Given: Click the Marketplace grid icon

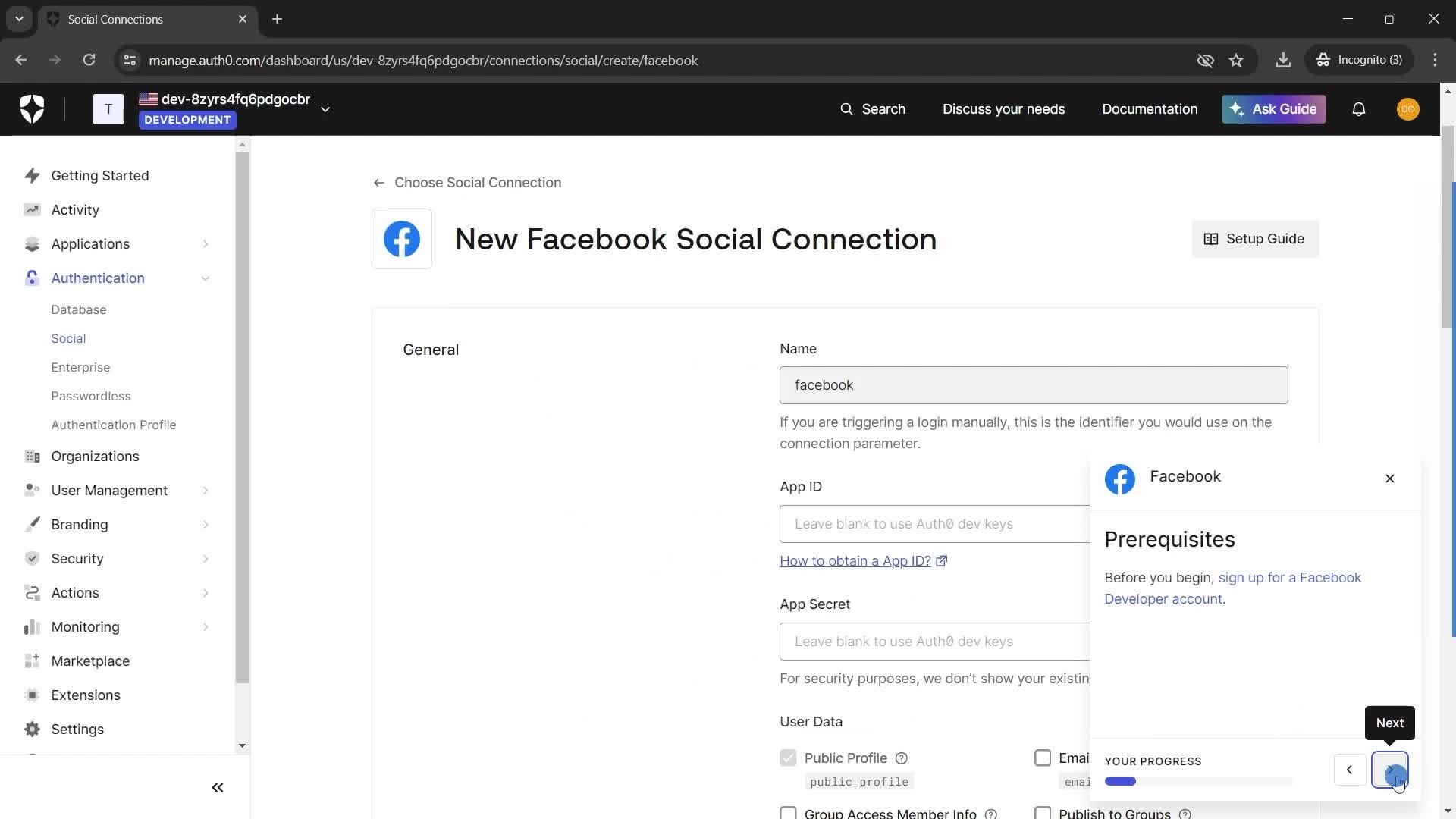Looking at the screenshot, I should (x=32, y=661).
